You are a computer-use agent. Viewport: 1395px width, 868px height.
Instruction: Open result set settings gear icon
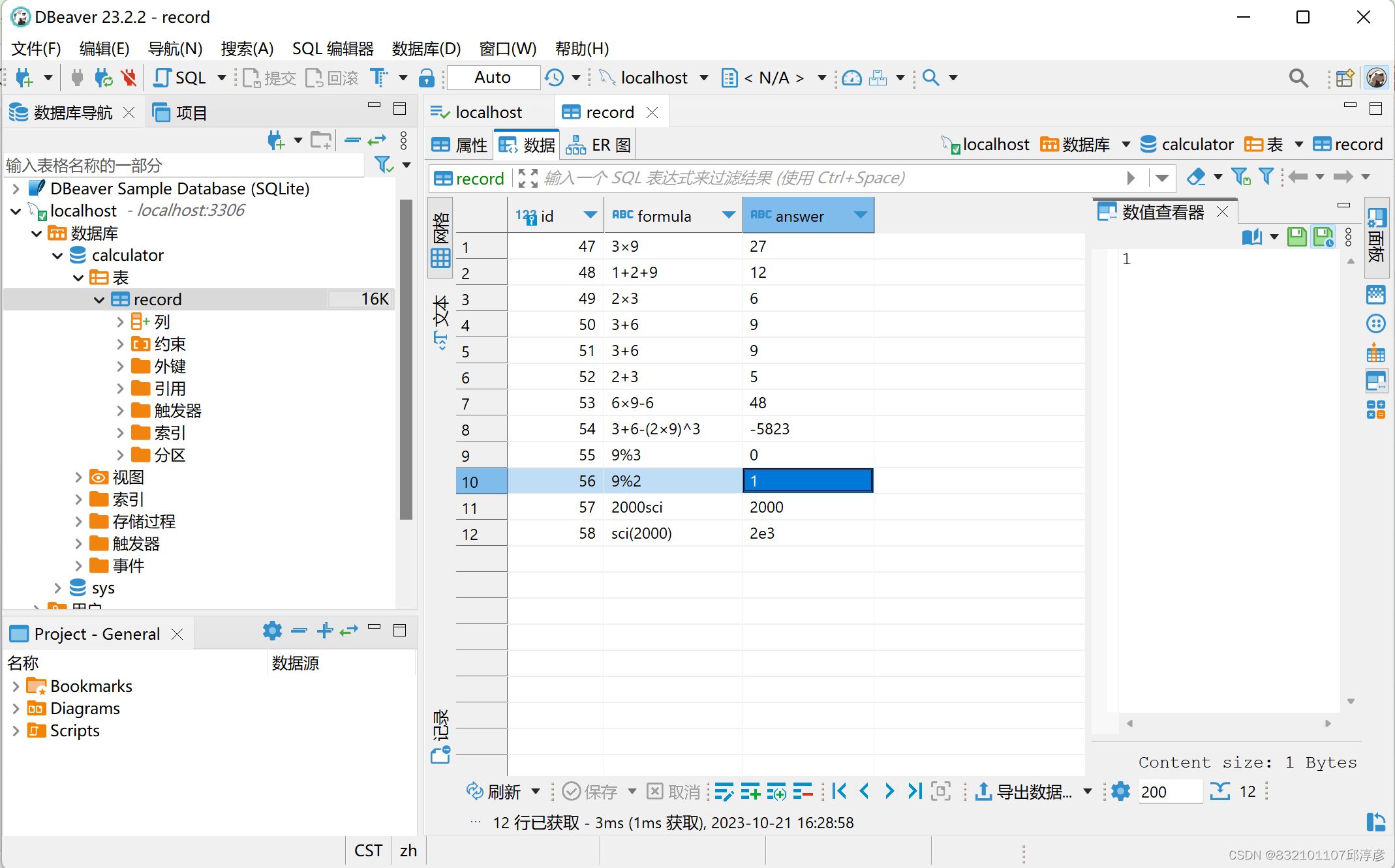click(1120, 792)
